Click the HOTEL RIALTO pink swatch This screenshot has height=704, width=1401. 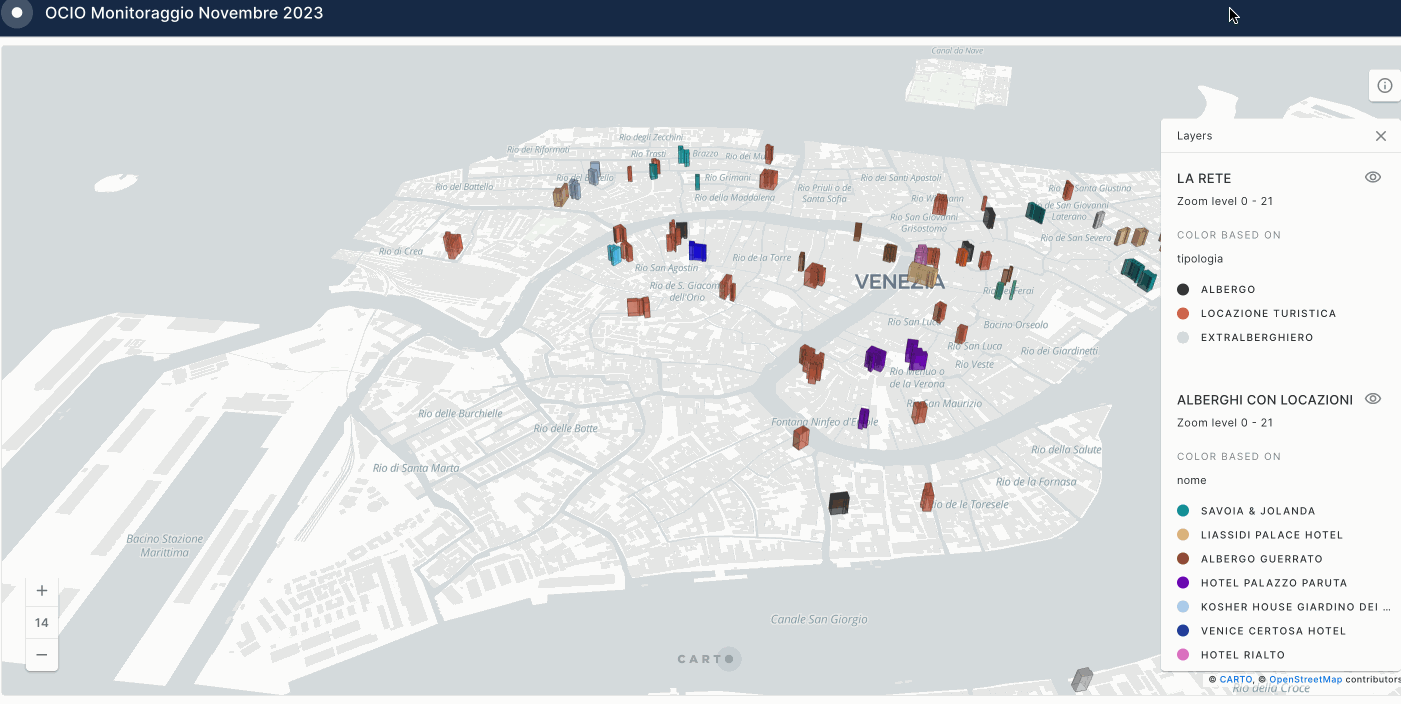pyautogui.click(x=1183, y=654)
